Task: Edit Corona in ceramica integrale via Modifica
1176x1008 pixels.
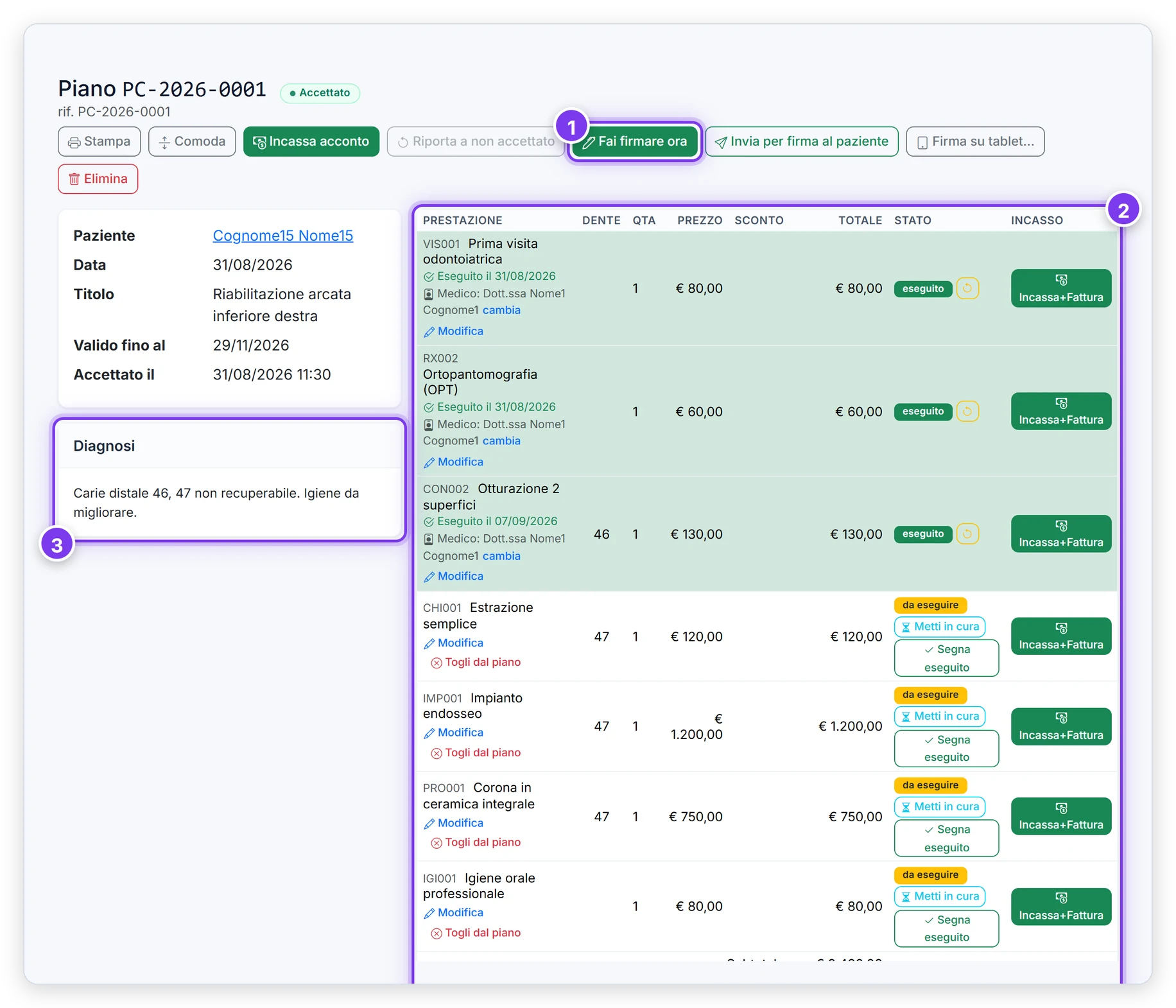Action: [454, 823]
